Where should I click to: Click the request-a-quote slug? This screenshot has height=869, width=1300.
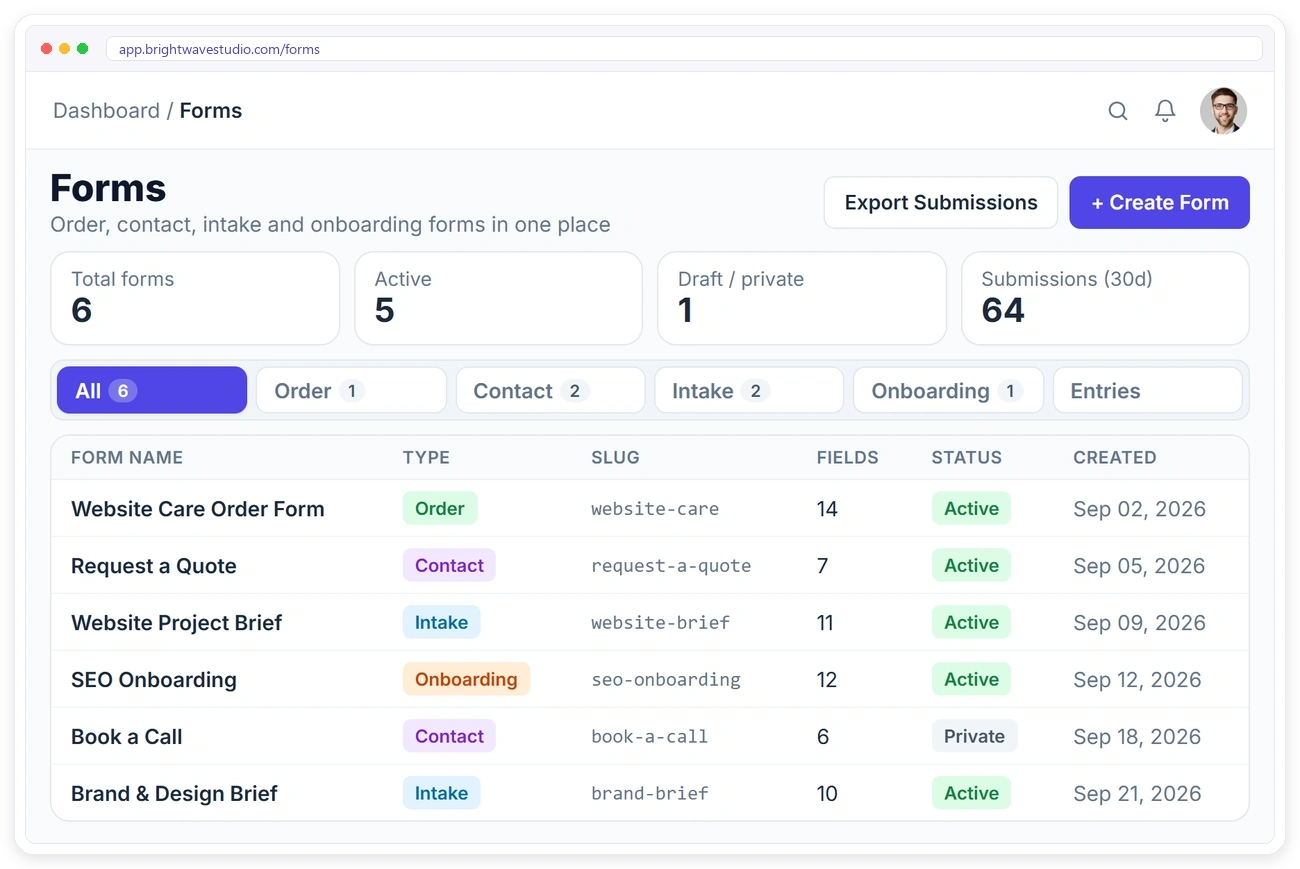pos(671,566)
